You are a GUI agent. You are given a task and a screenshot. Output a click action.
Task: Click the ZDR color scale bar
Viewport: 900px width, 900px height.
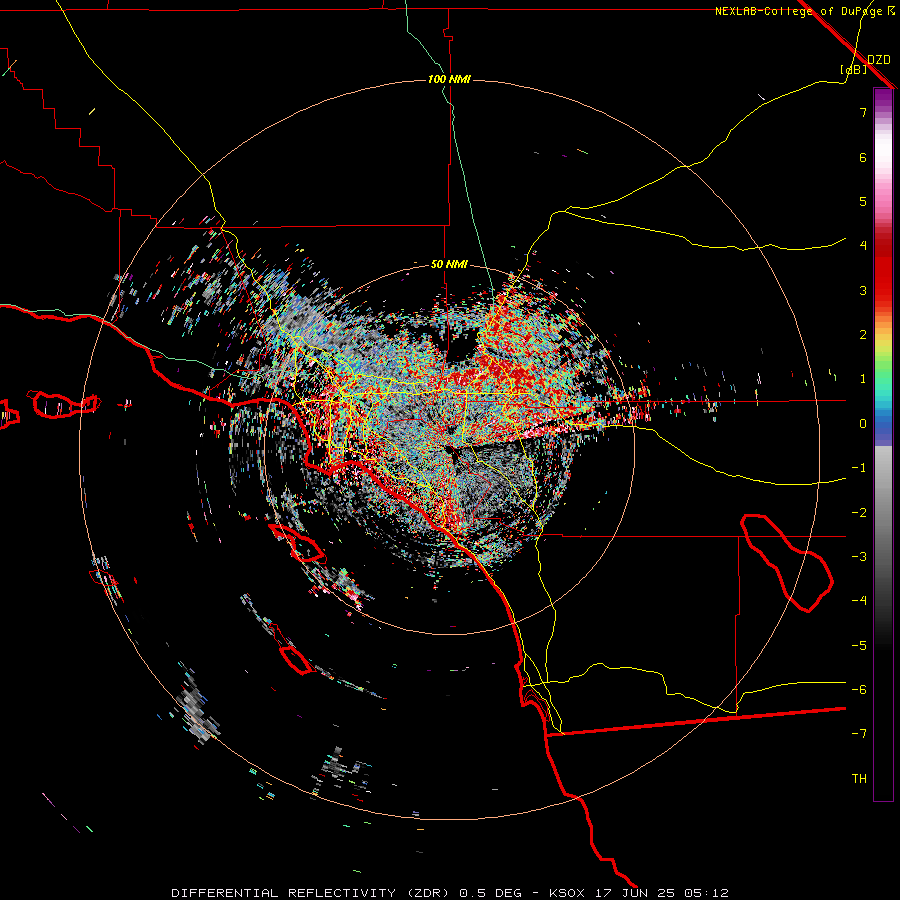883,444
